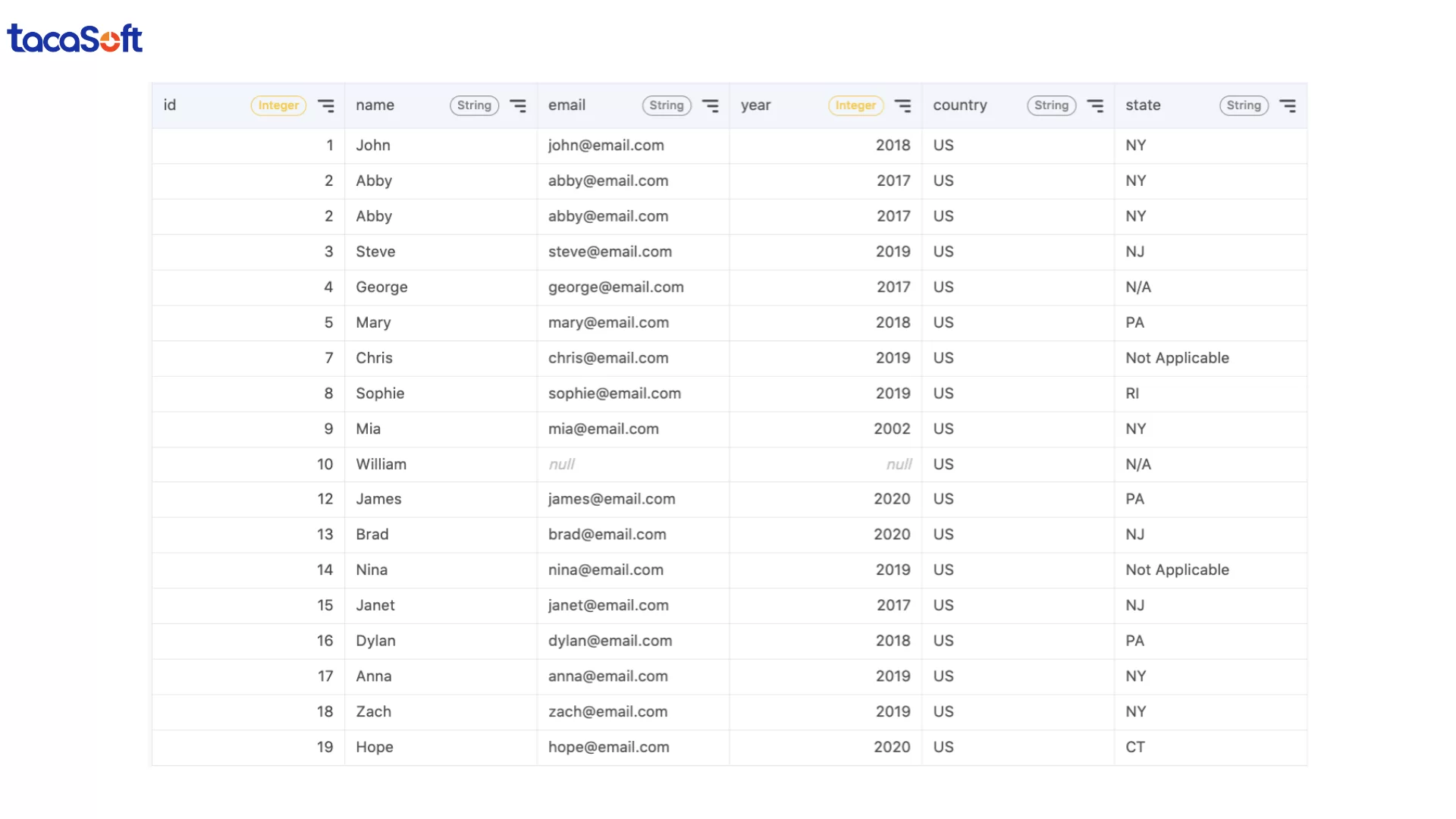Select the cell mia@email.com
Image resolution: width=1456 pixels, height=819 pixels.
[x=633, y=429]
